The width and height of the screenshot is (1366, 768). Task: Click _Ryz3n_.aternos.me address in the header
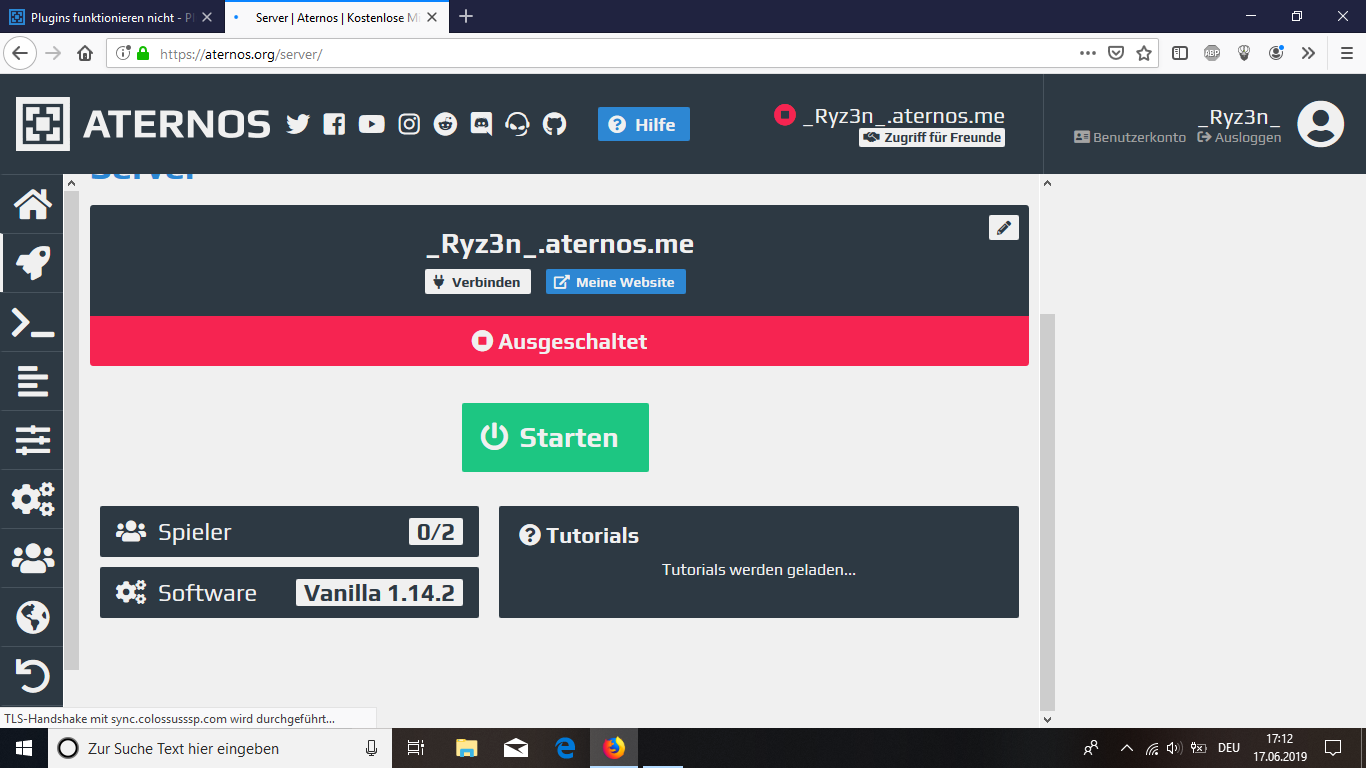point(904,116)
